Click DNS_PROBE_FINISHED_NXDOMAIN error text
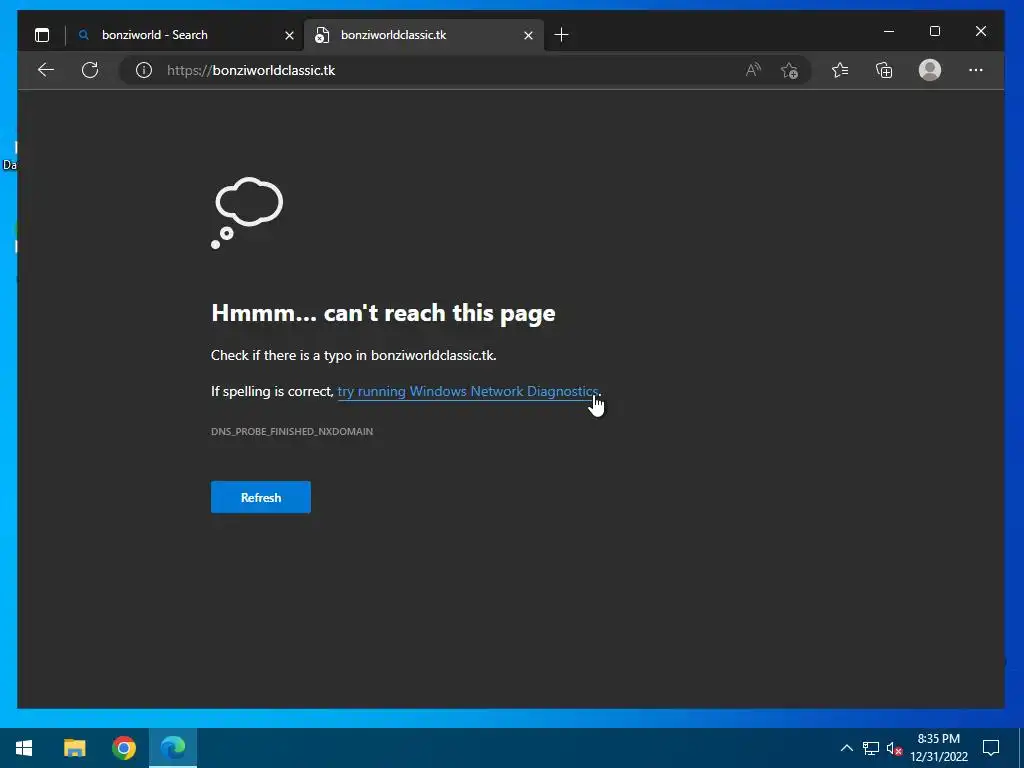 (292, 432)
